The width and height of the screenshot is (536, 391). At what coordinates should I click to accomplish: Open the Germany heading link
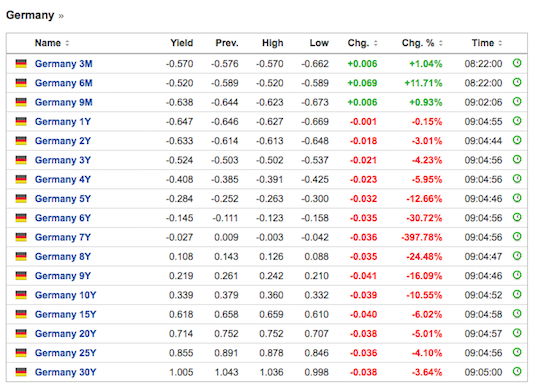pos(30,15)
